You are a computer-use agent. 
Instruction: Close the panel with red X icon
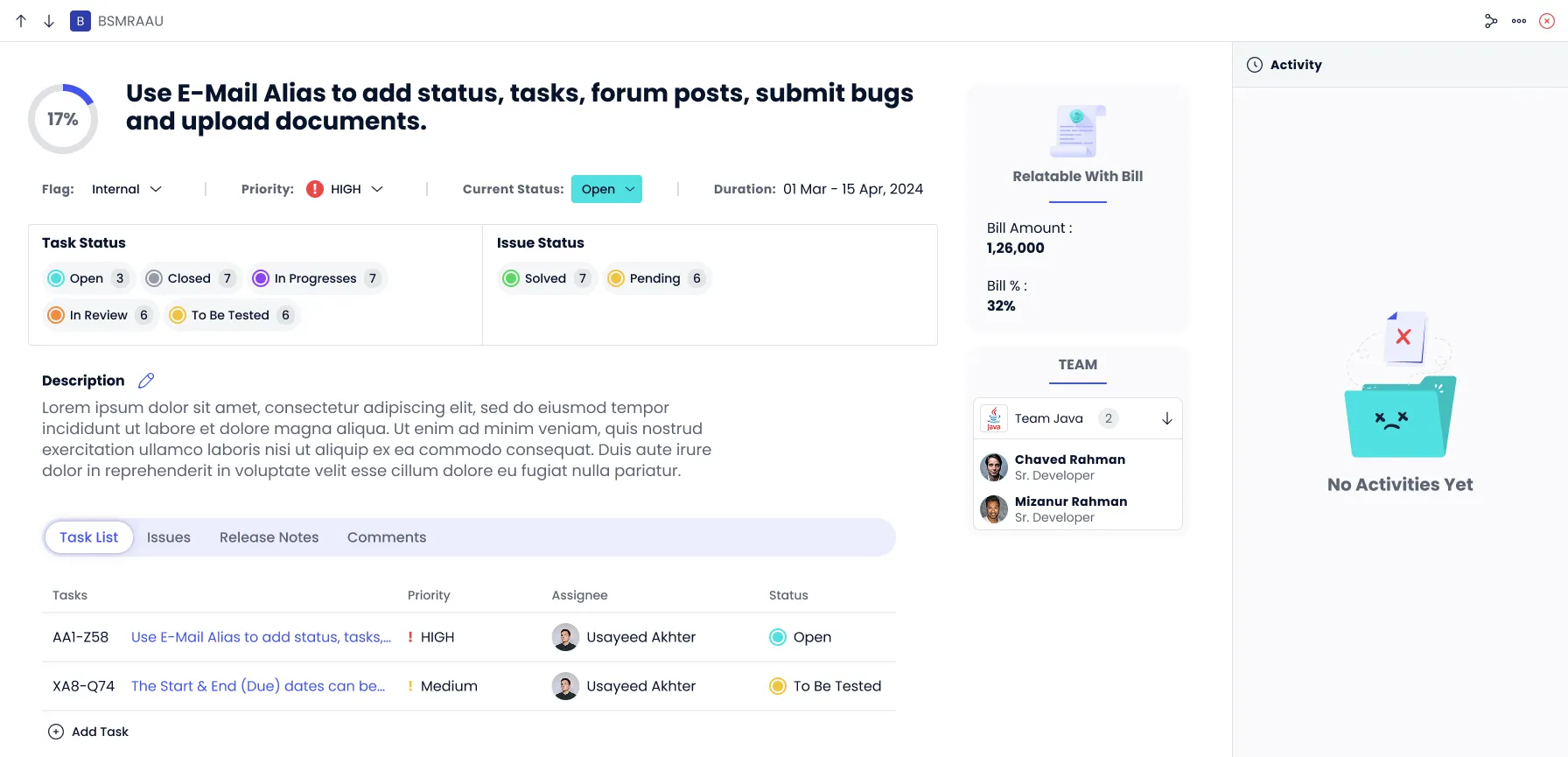point(1547,21)
